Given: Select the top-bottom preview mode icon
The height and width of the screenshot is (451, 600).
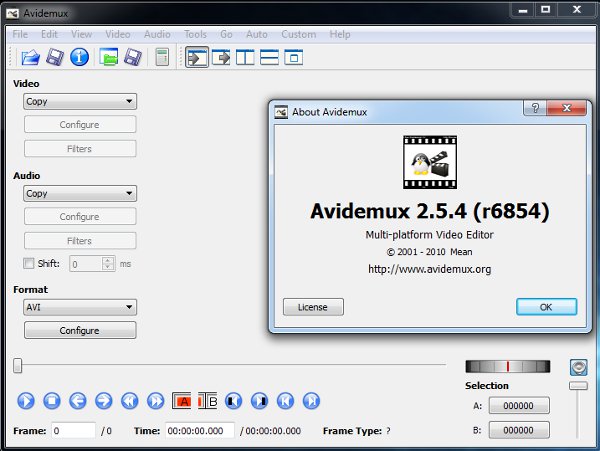Looking at the screenshot, I should click(x=269, y=58).
